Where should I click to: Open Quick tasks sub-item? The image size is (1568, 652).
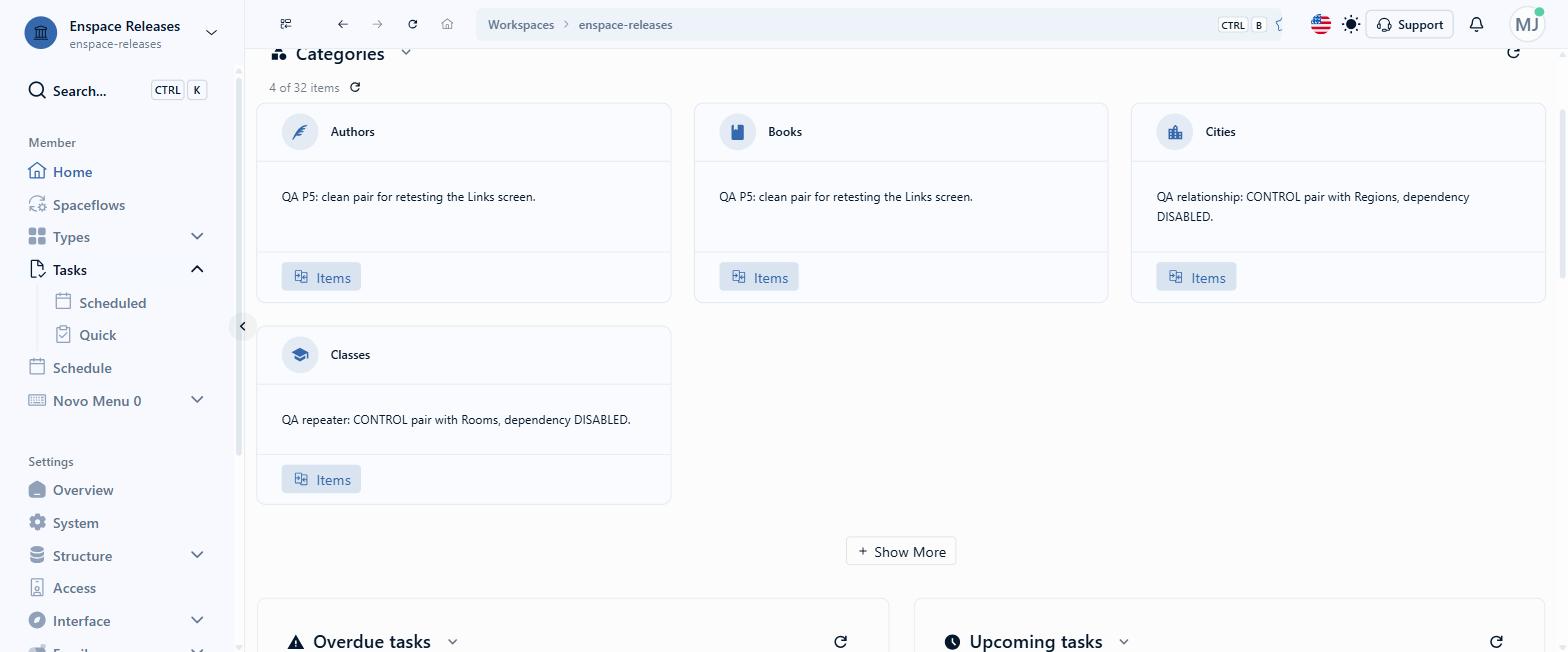pos(86,335)
